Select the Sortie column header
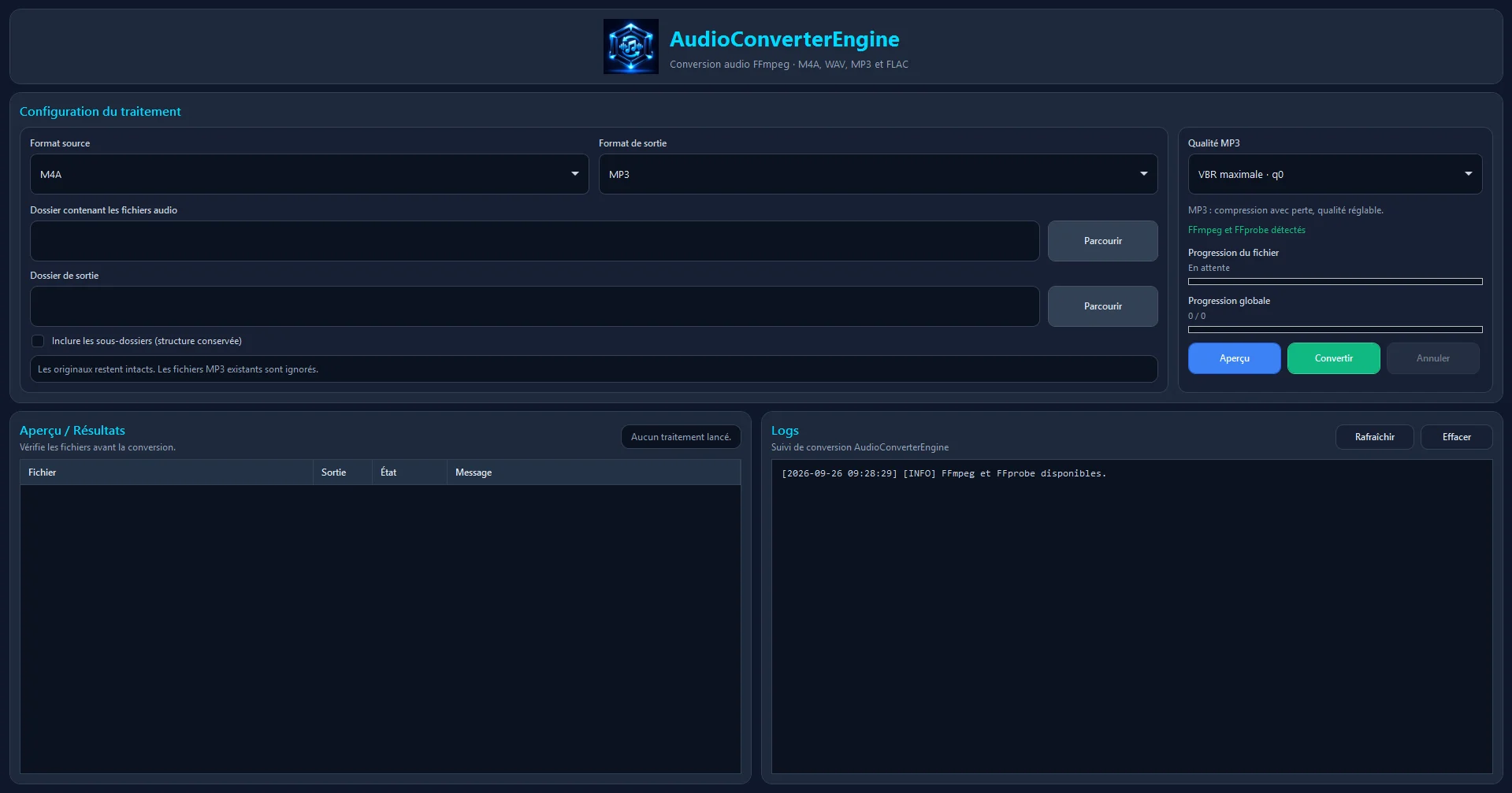 point(343,472)
